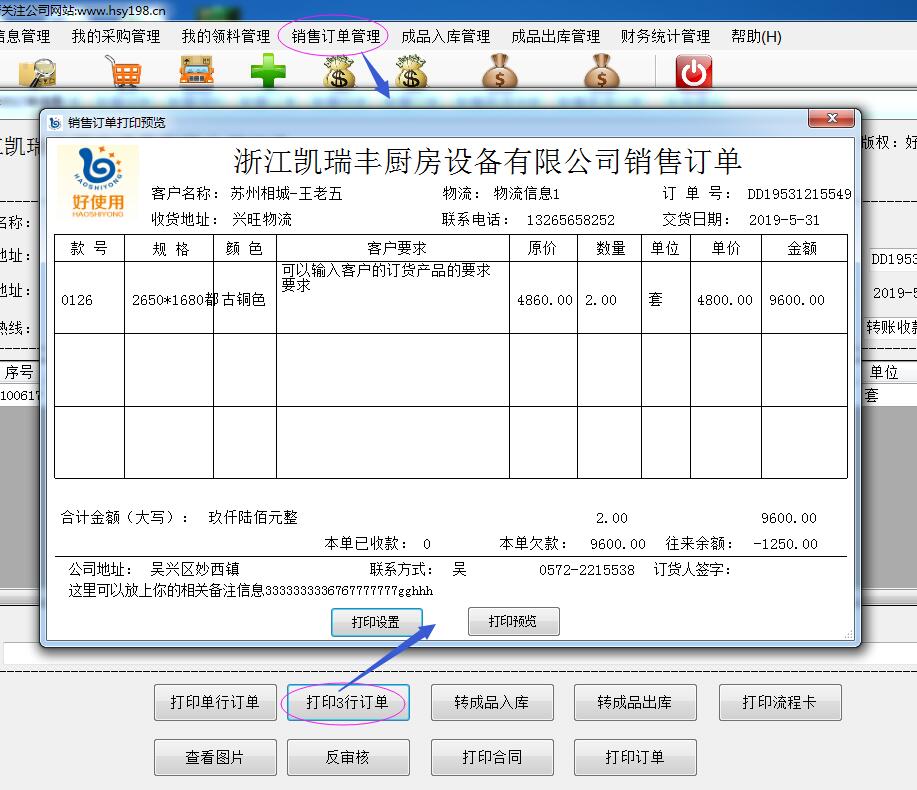
Task: Click the delivery truck toolbar icon
Action: pyautogui.click(x=196, y=71)
